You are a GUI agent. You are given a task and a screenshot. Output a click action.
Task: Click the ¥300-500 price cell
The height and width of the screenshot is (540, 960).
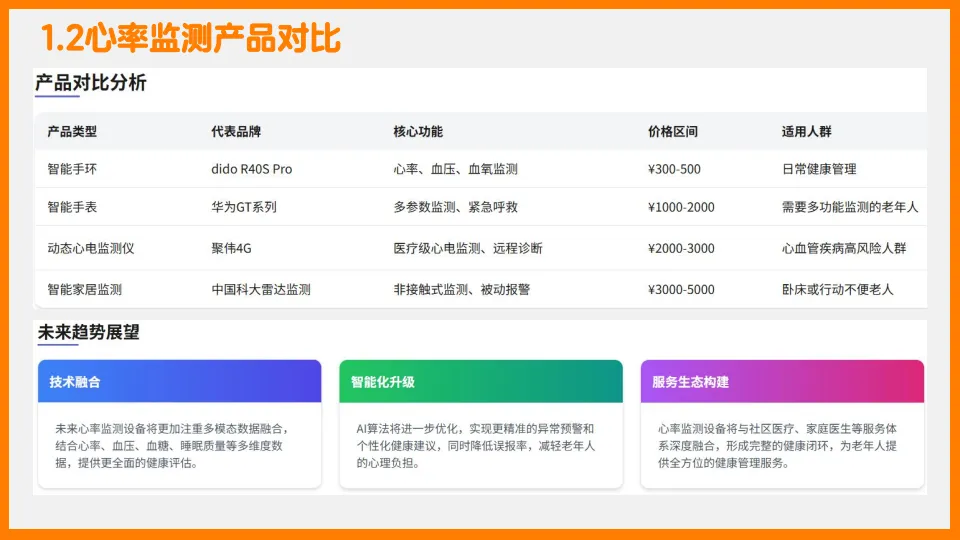click(674, 169)
